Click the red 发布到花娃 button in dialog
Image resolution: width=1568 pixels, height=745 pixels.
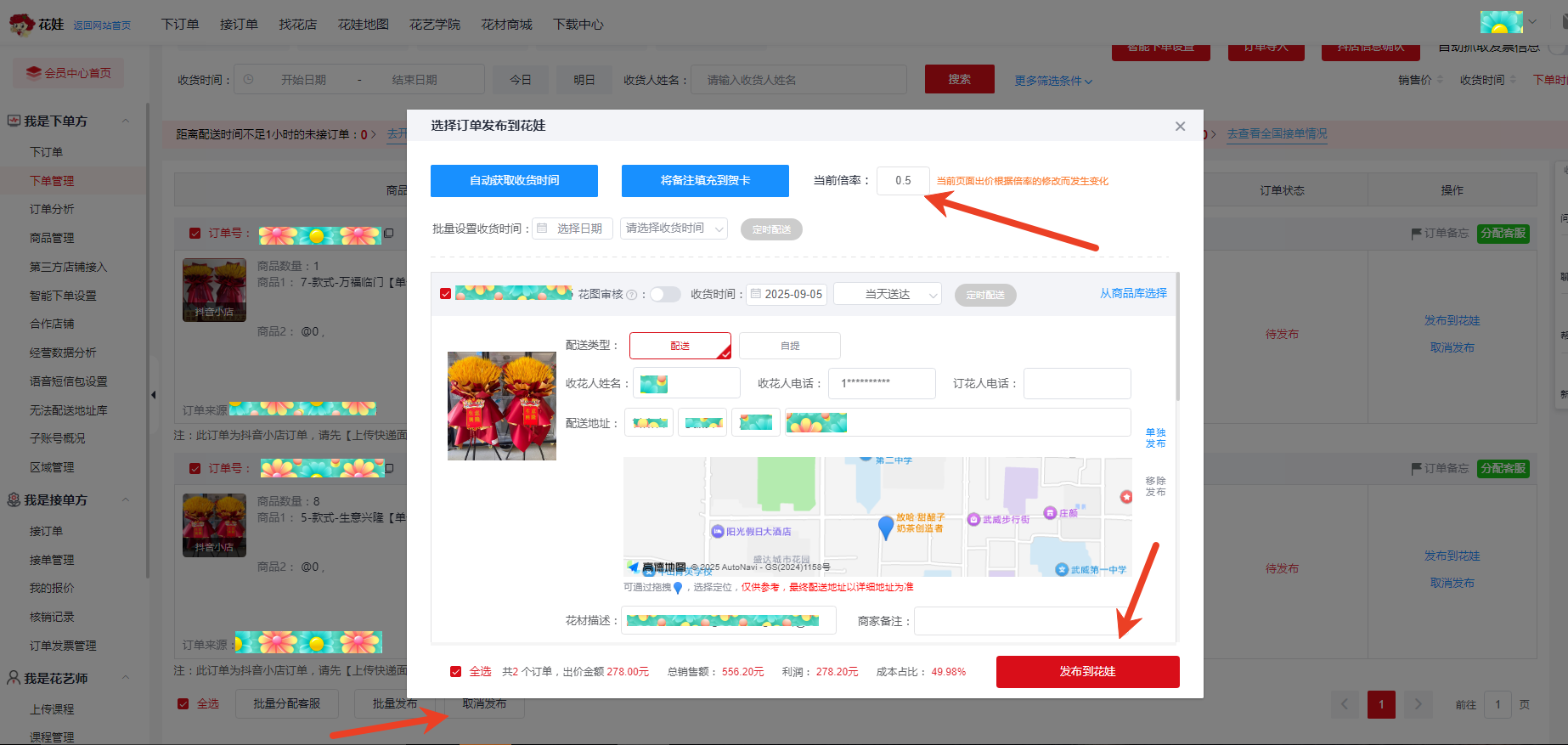pos(1087,672)
